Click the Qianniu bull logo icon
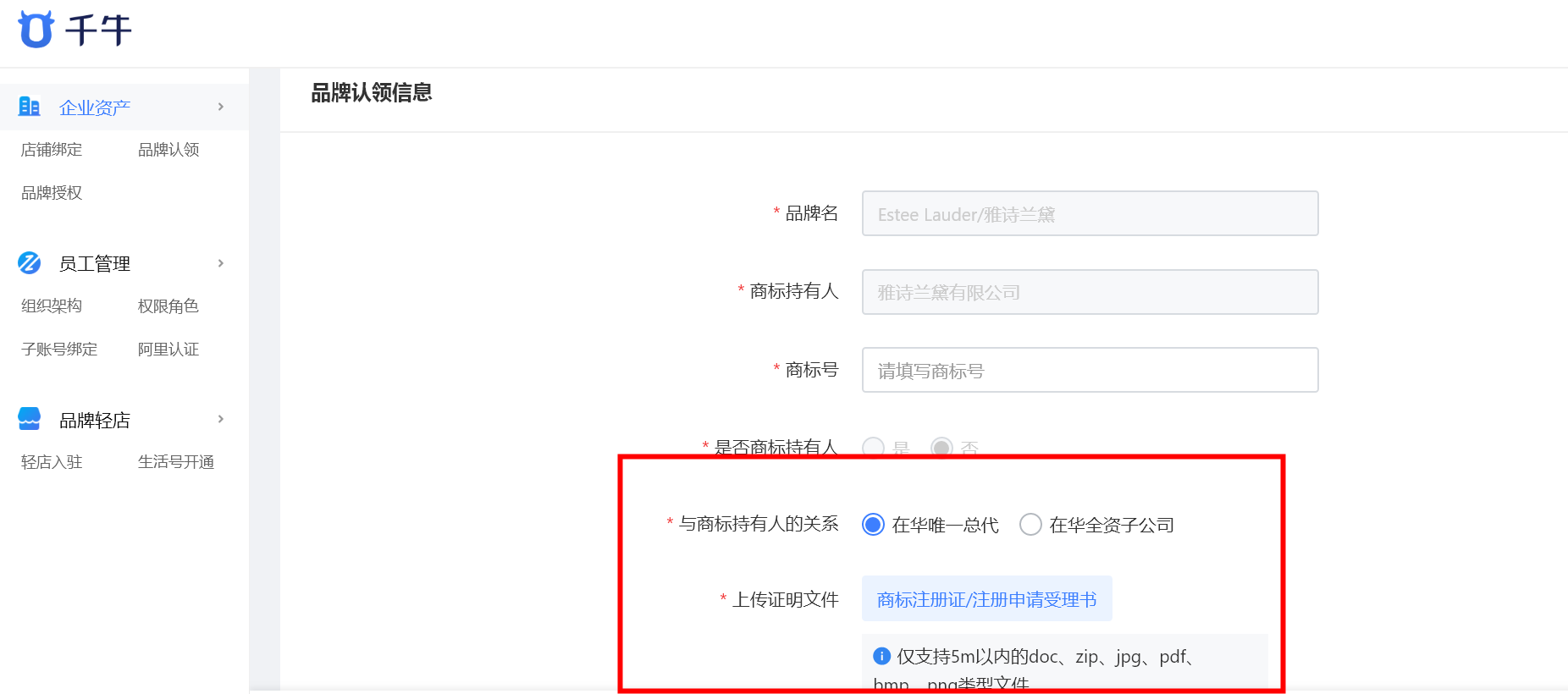The width and height of the screenshot is (1568, 694). click(x=36, y=30)
